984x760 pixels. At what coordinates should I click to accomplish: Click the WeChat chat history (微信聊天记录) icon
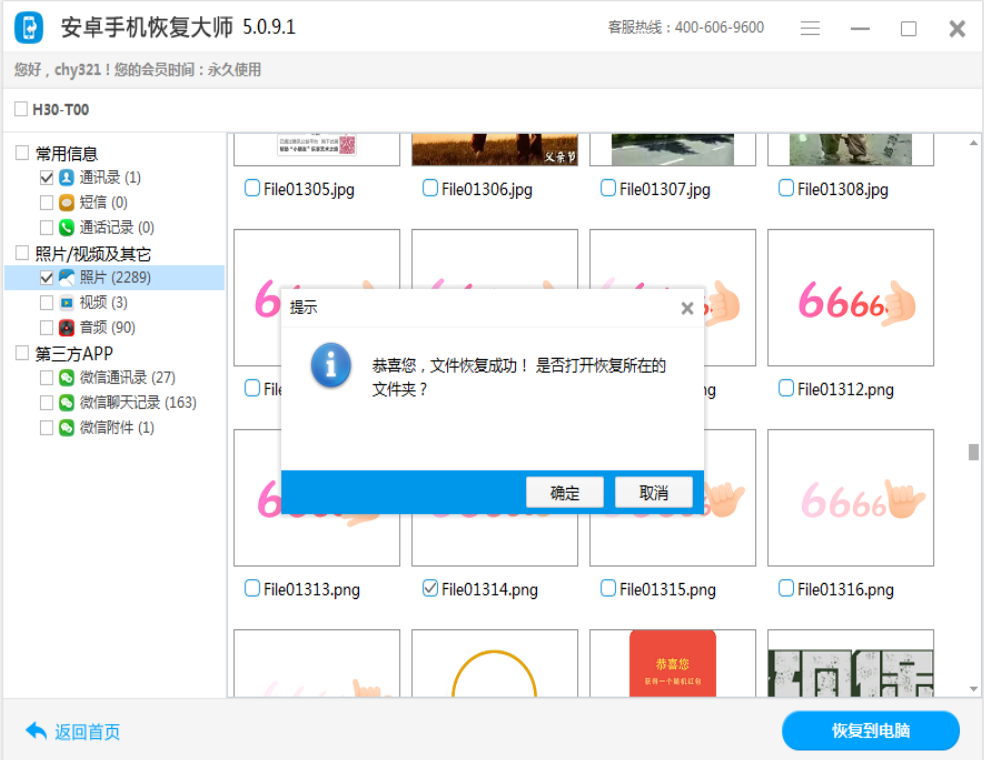coord(67,403)
